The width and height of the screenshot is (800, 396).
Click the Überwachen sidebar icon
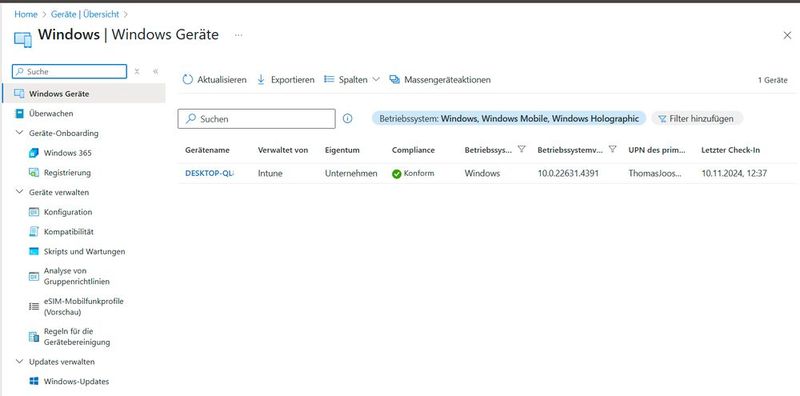(x=19, y=113)
